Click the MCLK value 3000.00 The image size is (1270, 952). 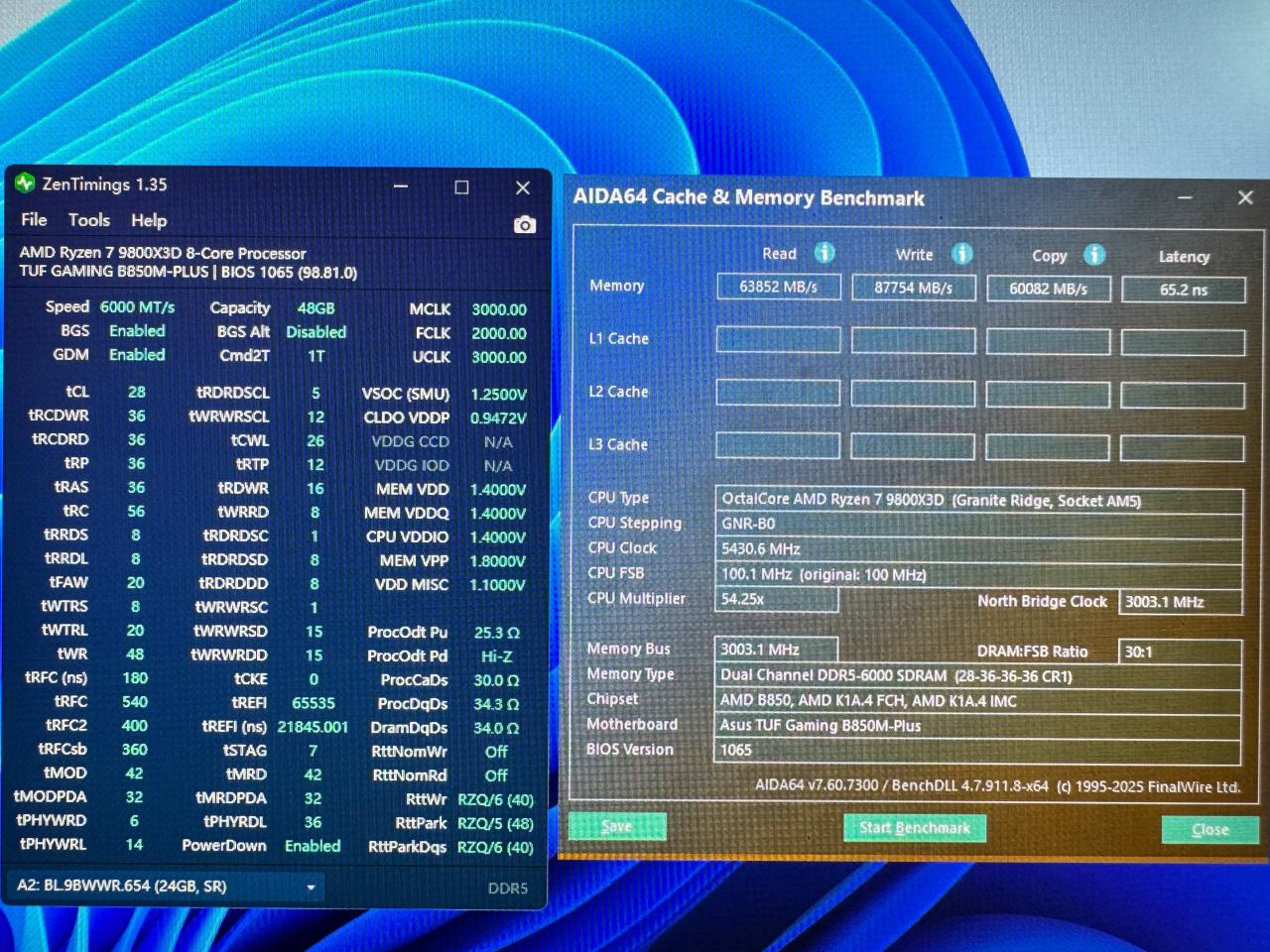(x=498, y=309)
